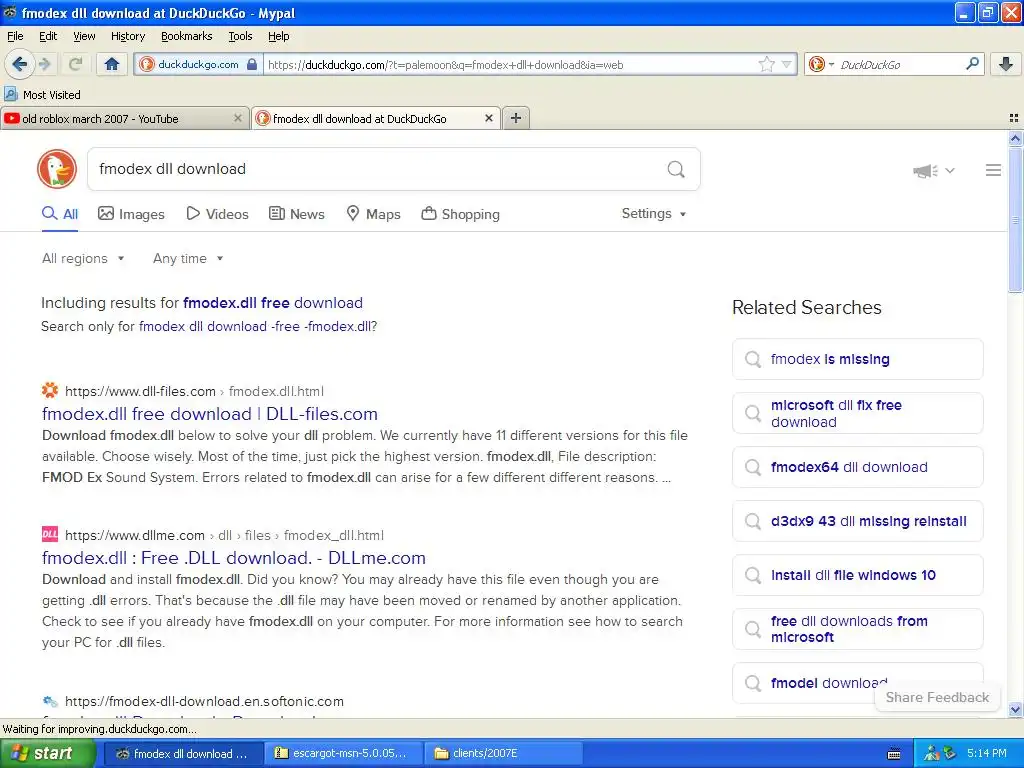This screenshot has width=1024, height=768.
Task: Click the DuckDuckGo duck logo
Action: 57,169
